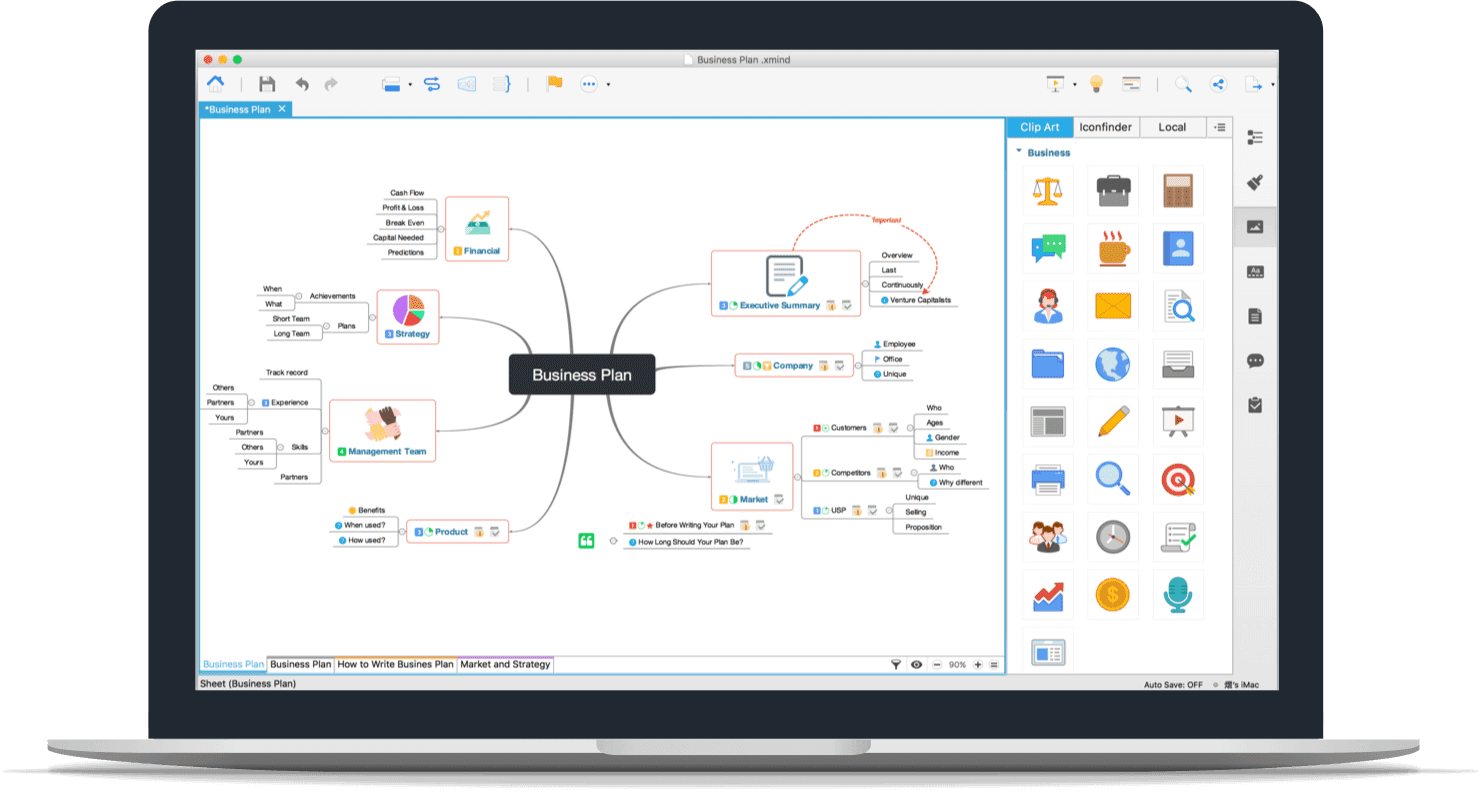Screen dimensions: 1482x792
Task: Open the insert topic dropdown arrow
Action: point(410,86)
